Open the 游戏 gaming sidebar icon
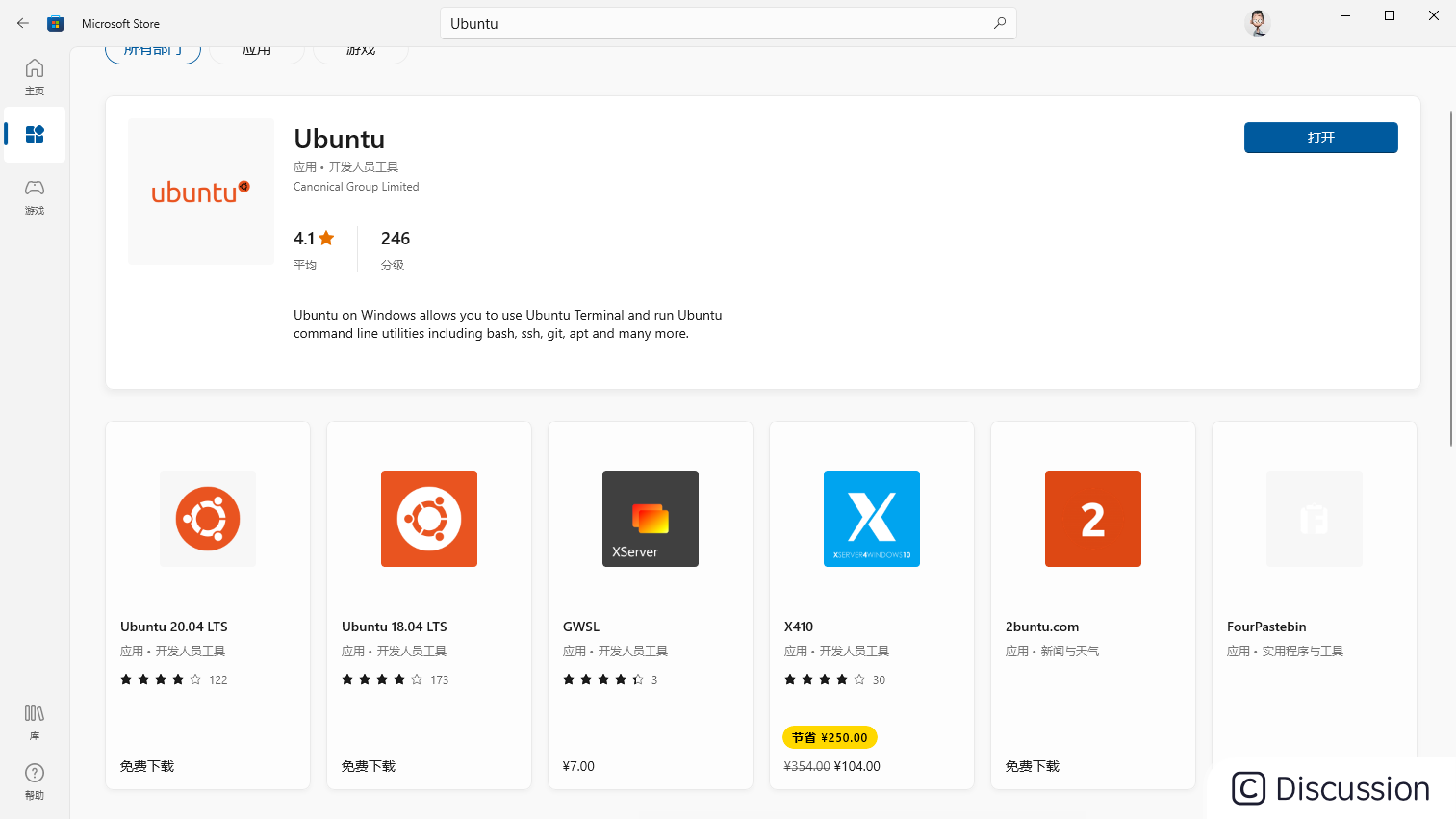Image resolution: width=1456 pixels, height=819 pixels. click(35, 196)
